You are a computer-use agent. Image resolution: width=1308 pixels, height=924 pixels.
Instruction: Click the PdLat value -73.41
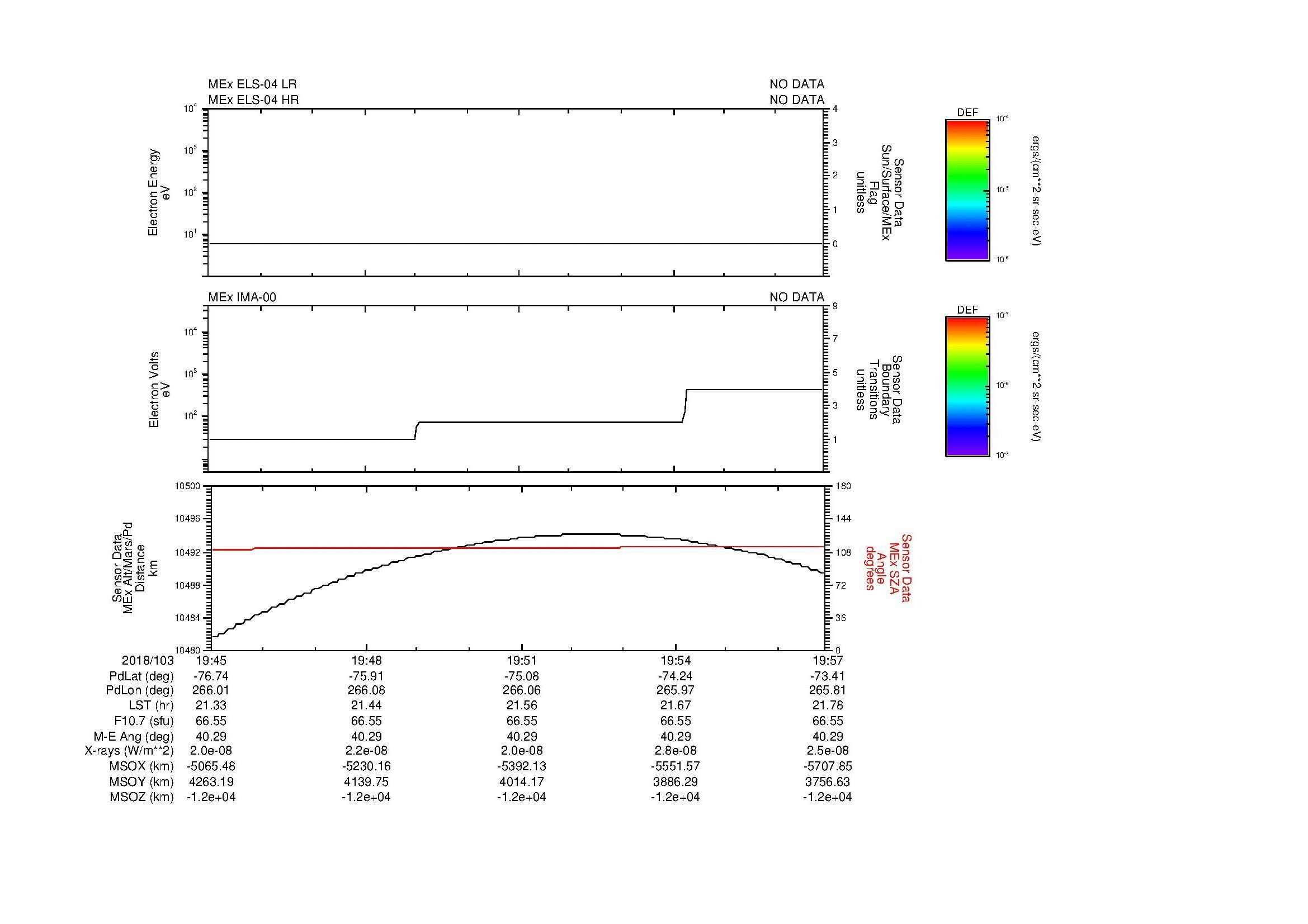(827, 676)
